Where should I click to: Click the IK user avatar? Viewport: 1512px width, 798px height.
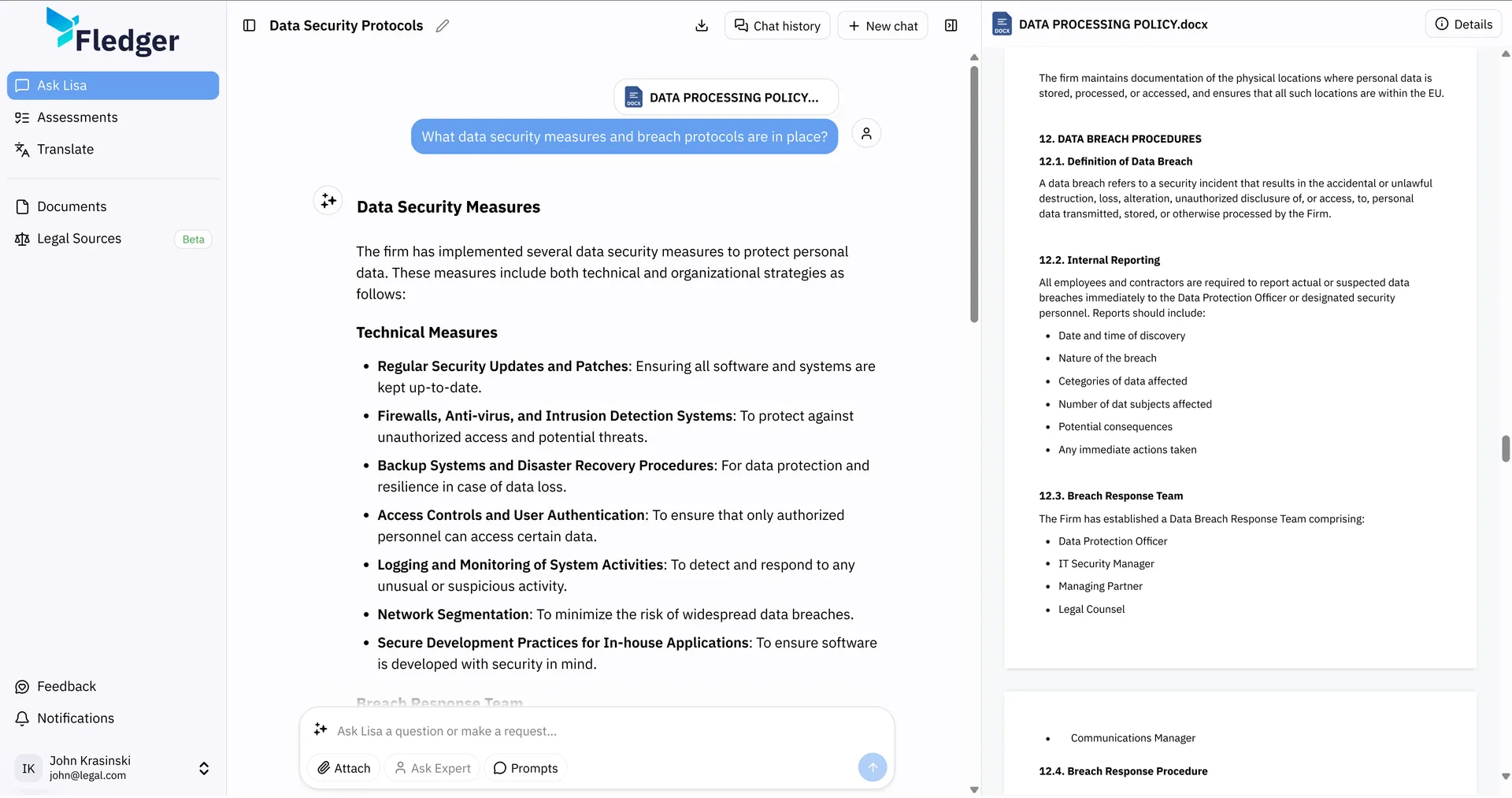click(28, 768)
